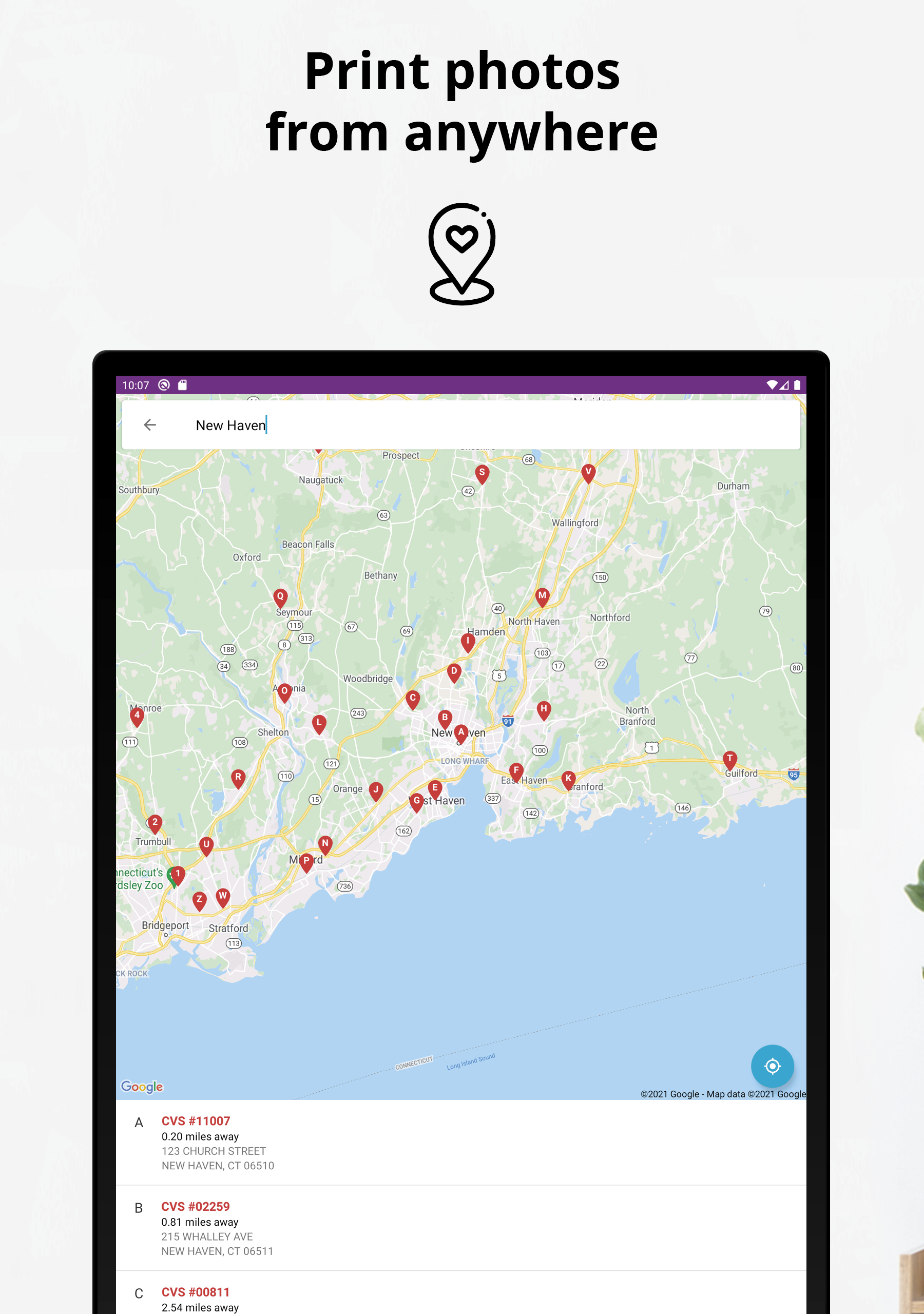Select map pin Q at Seymour
924x1314 pixels.
coord(280,598)
